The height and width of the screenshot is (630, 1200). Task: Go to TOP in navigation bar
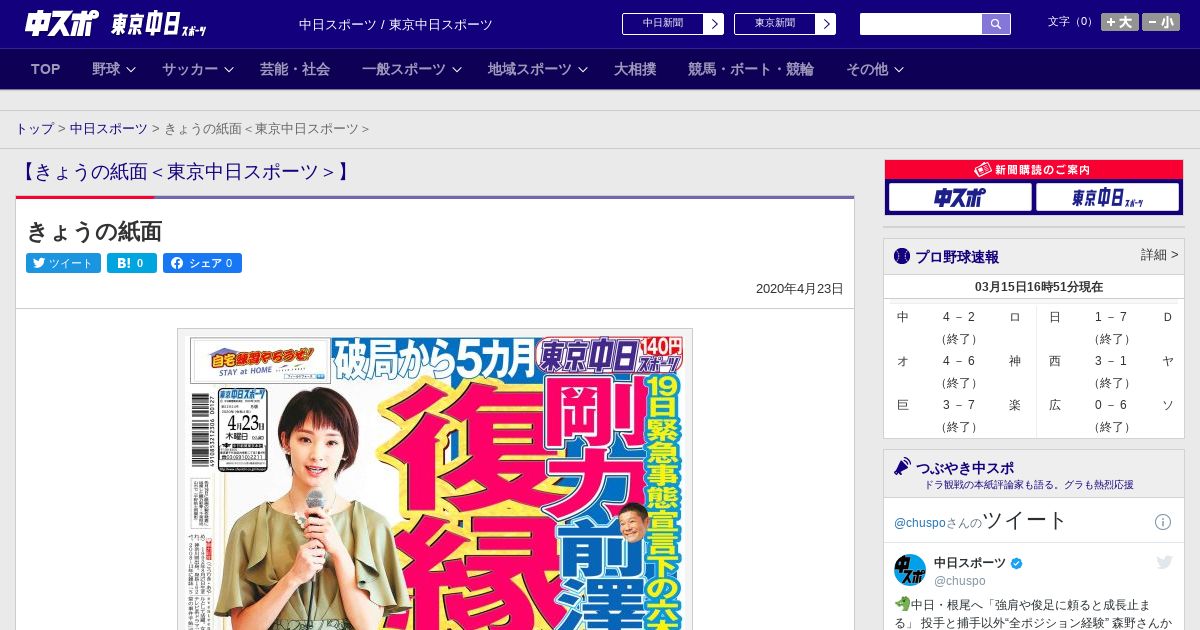point(46,69)
